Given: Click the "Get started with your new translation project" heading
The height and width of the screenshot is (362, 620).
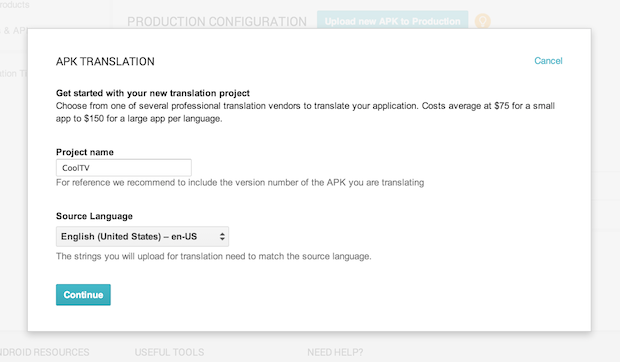Looking at the screenshot, I should coord(153,93).
